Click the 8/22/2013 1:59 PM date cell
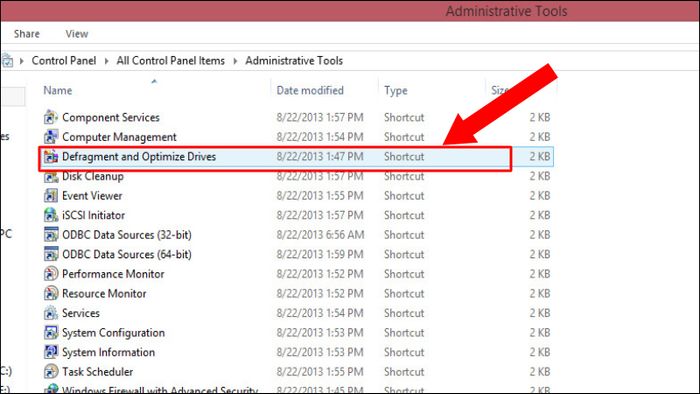The width and height of the screenshot is (700, 394). pyautogui.click(x=320, y=254)
